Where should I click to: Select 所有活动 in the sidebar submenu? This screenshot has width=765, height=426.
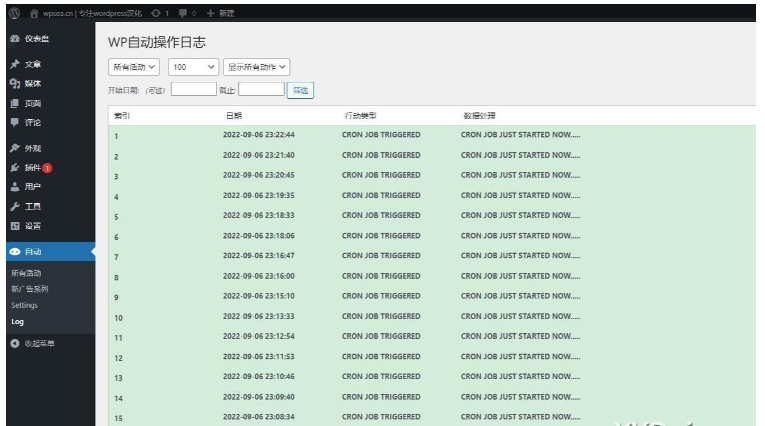point(28,273)
